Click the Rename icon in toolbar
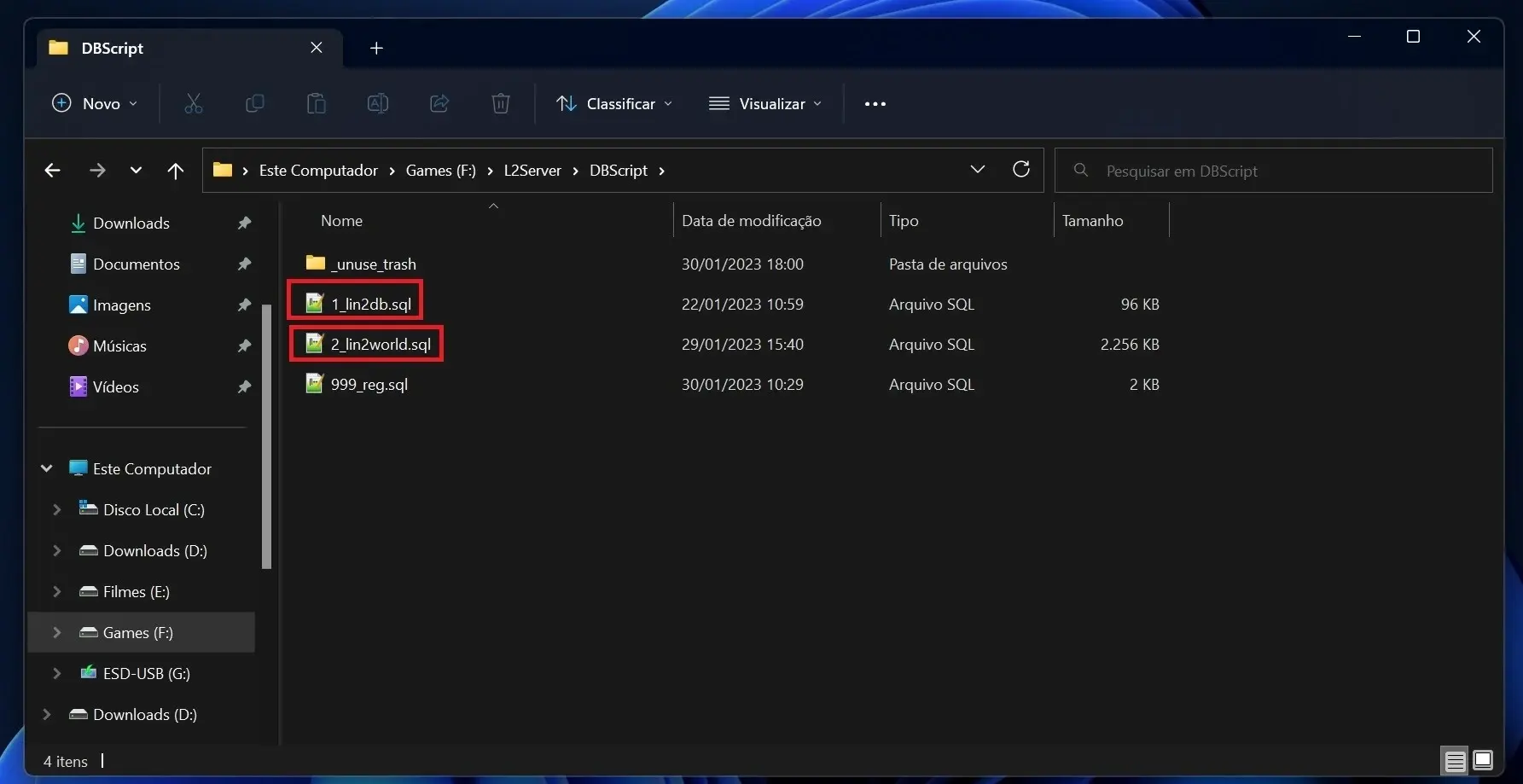Image resolution: width=1523 pixels, height=784 pixels. 378,104
